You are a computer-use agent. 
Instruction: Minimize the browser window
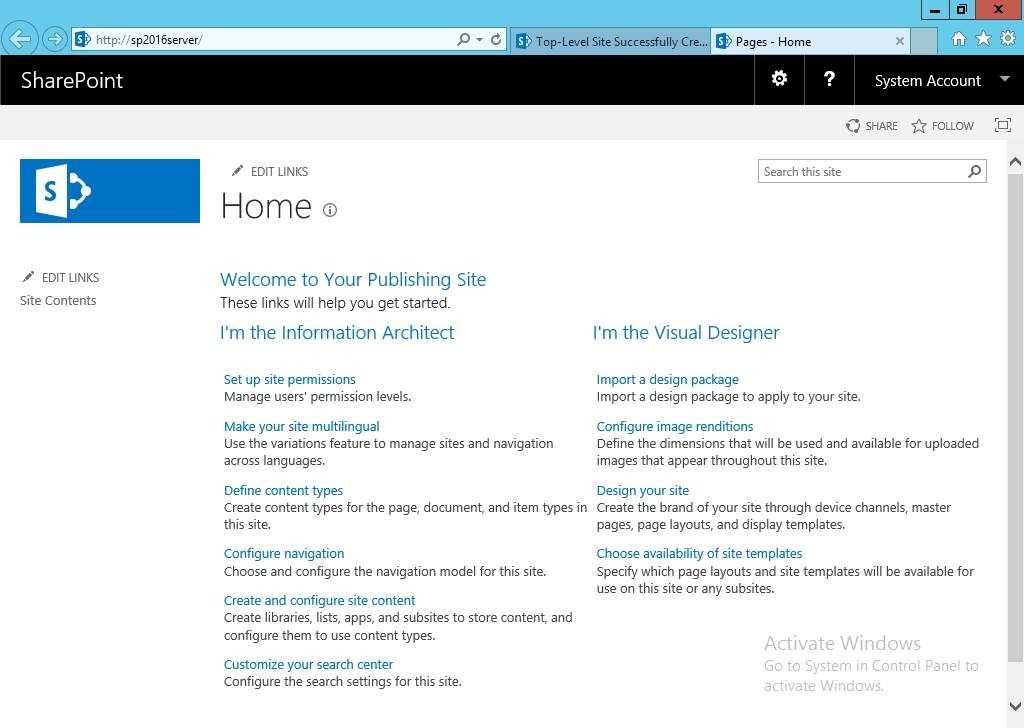pyautogui.click(x=935, y=10)
